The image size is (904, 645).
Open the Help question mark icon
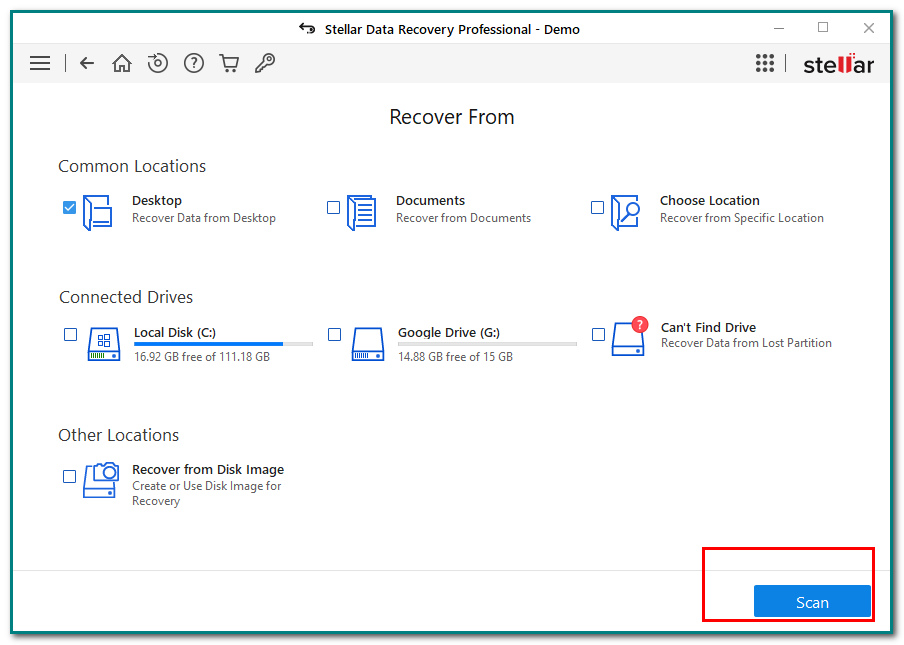point(194,63)
